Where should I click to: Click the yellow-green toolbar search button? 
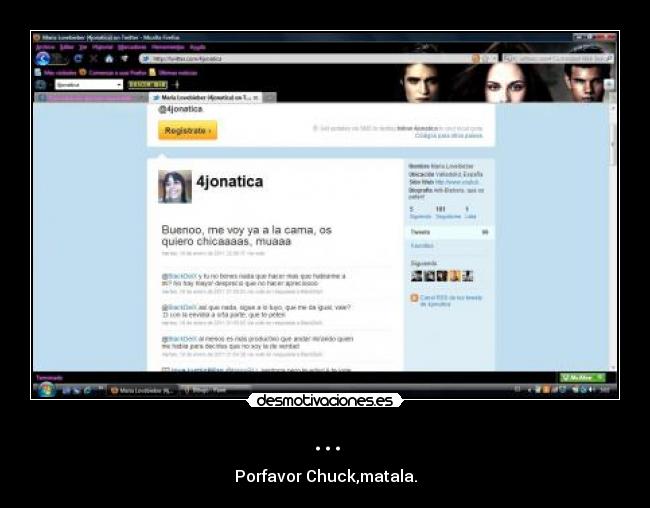148,85
